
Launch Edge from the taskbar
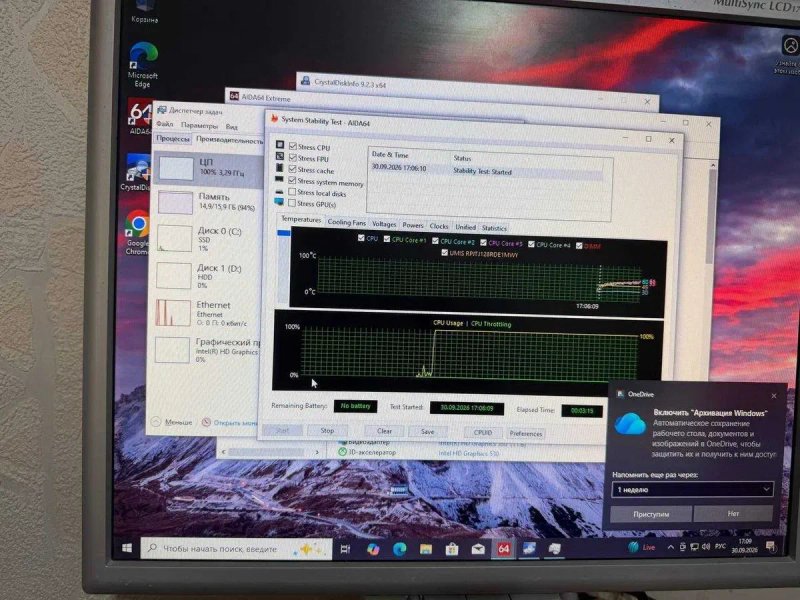pos(399,549)
